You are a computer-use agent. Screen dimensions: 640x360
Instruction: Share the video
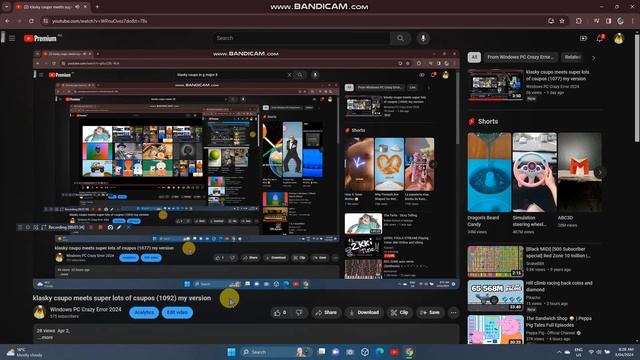point(326,313)
